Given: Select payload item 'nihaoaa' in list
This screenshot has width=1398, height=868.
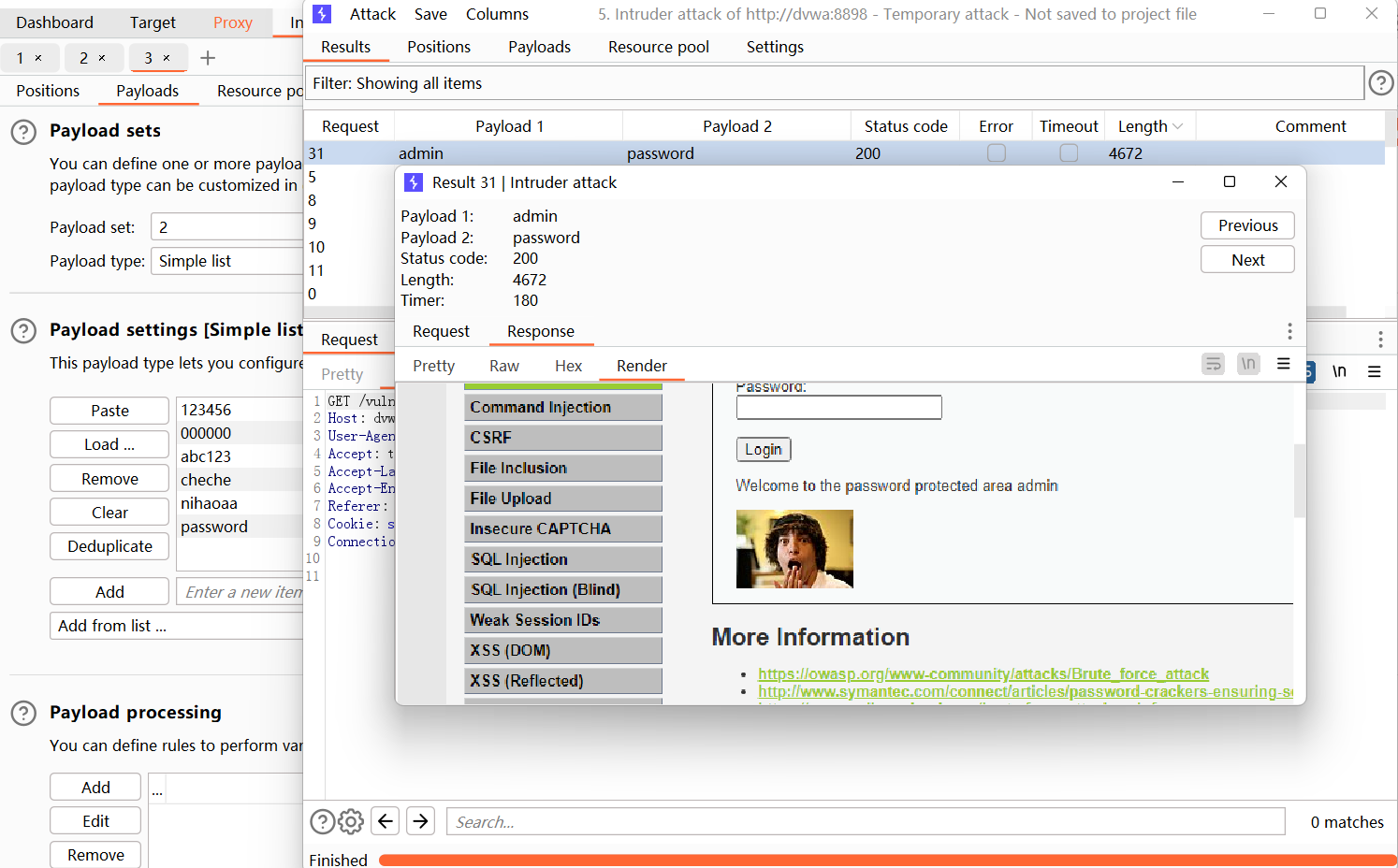Looking at the screenshot, I should click(x=241, y=503).
